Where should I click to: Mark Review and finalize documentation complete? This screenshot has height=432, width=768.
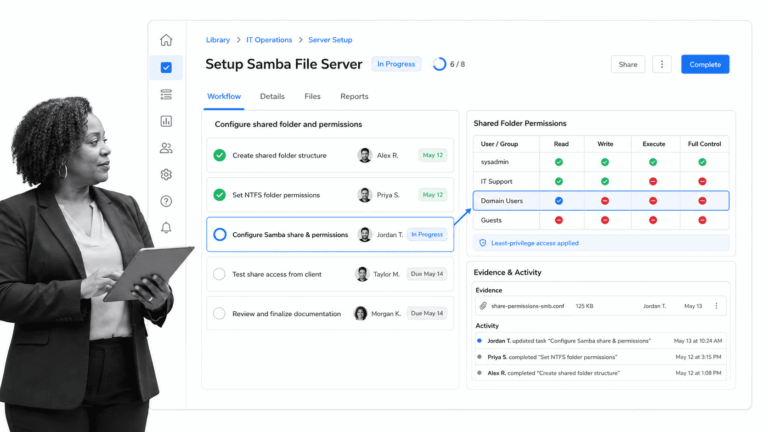pyautogui.click(x=219, y=313)
